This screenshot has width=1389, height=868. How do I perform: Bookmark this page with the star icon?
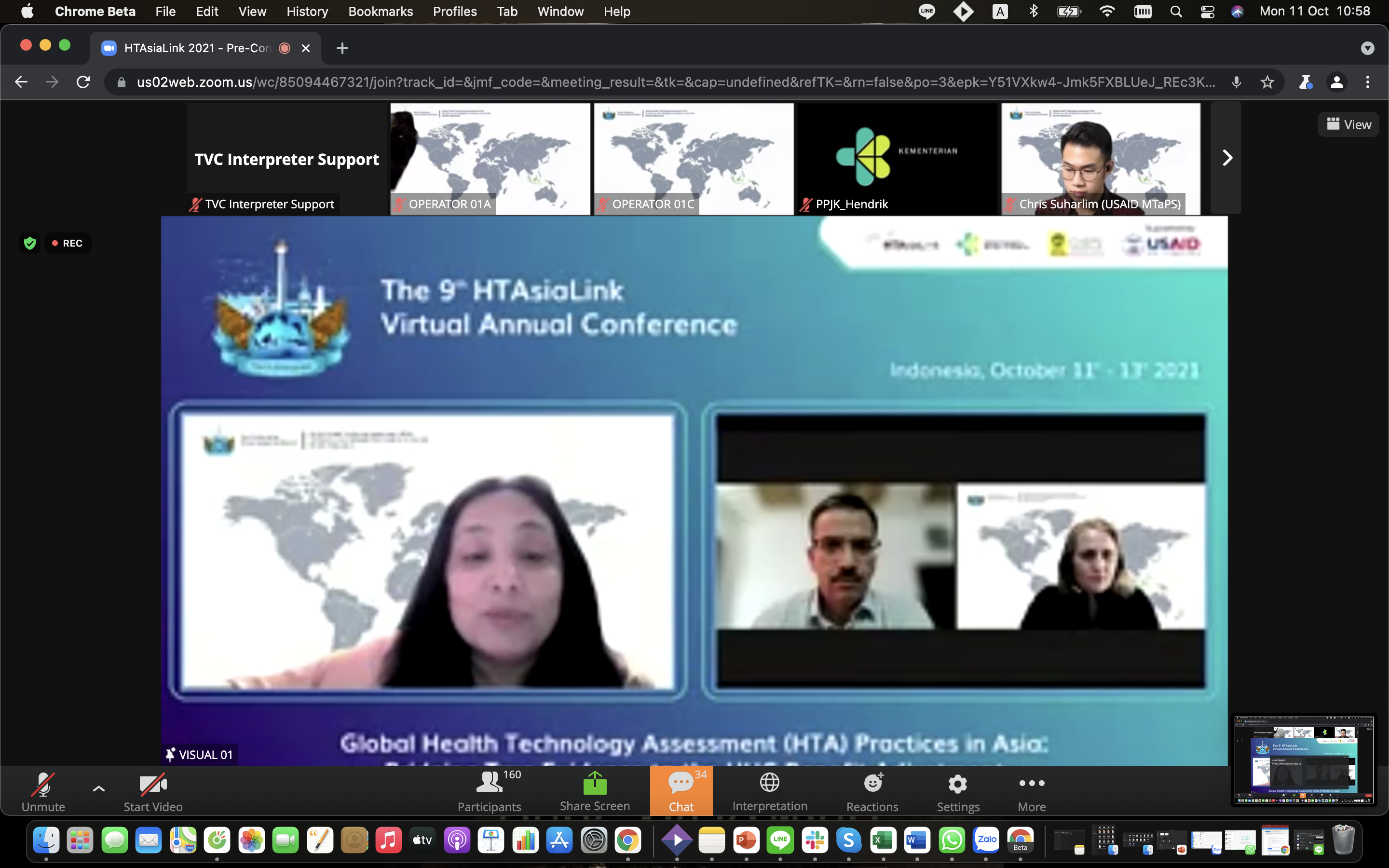[1267, 82]
